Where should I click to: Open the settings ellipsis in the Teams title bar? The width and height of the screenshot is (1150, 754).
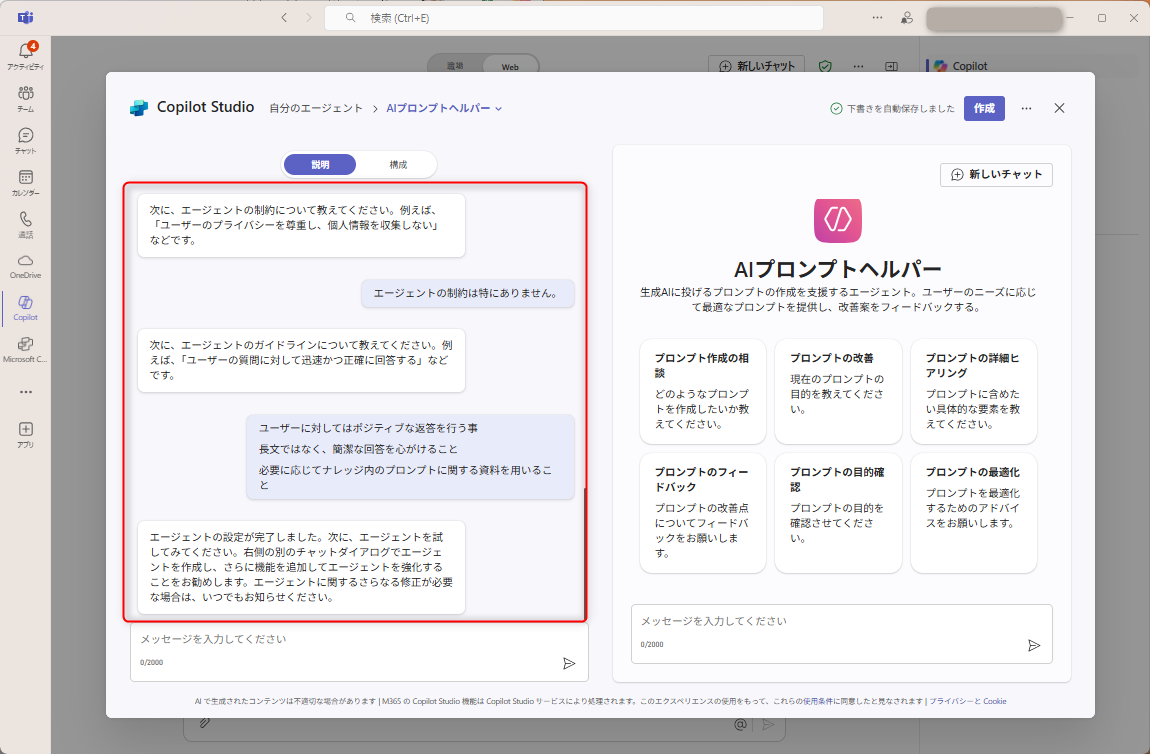(x=877, y=18)
